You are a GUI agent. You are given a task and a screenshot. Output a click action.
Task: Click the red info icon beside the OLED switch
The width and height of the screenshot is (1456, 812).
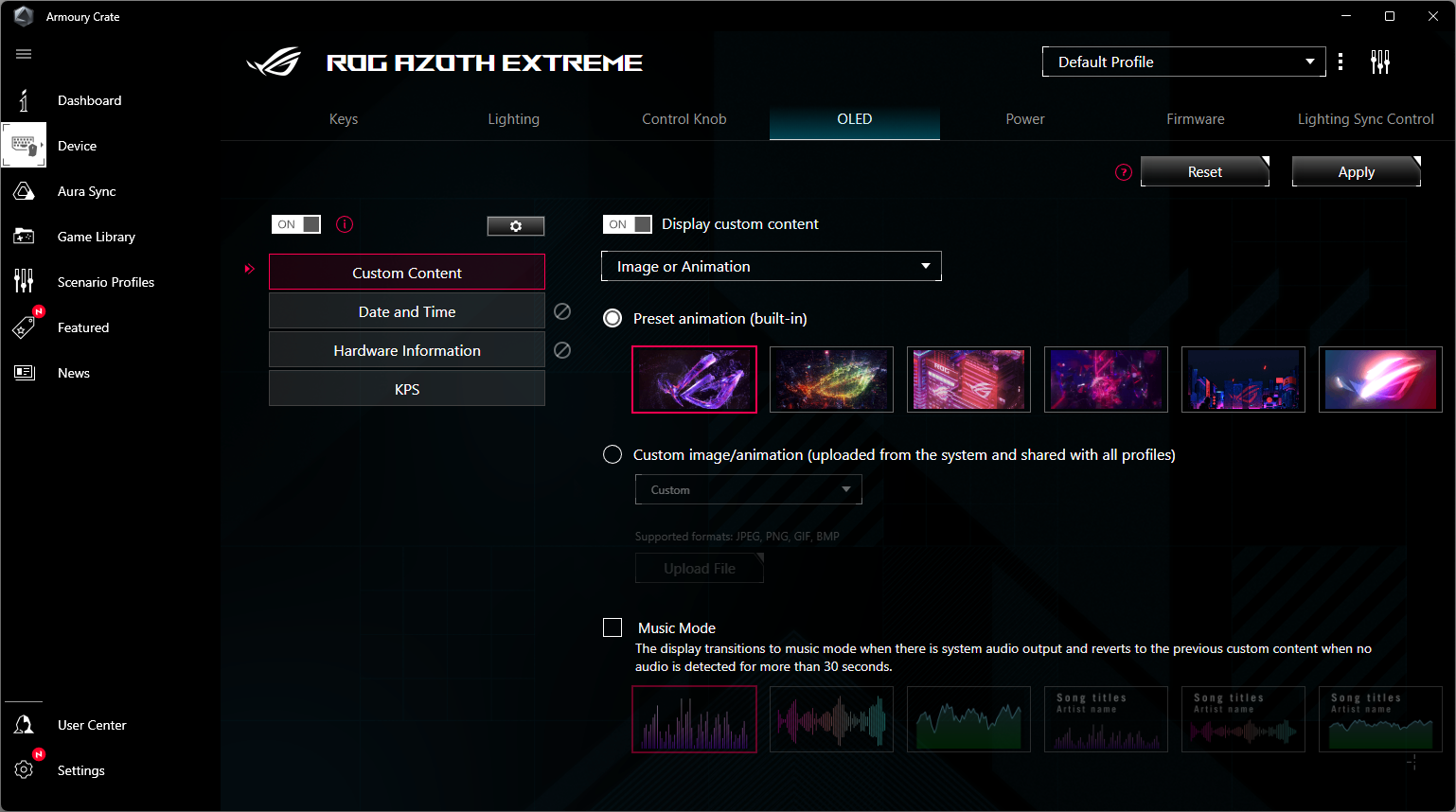tap(345, 224)
